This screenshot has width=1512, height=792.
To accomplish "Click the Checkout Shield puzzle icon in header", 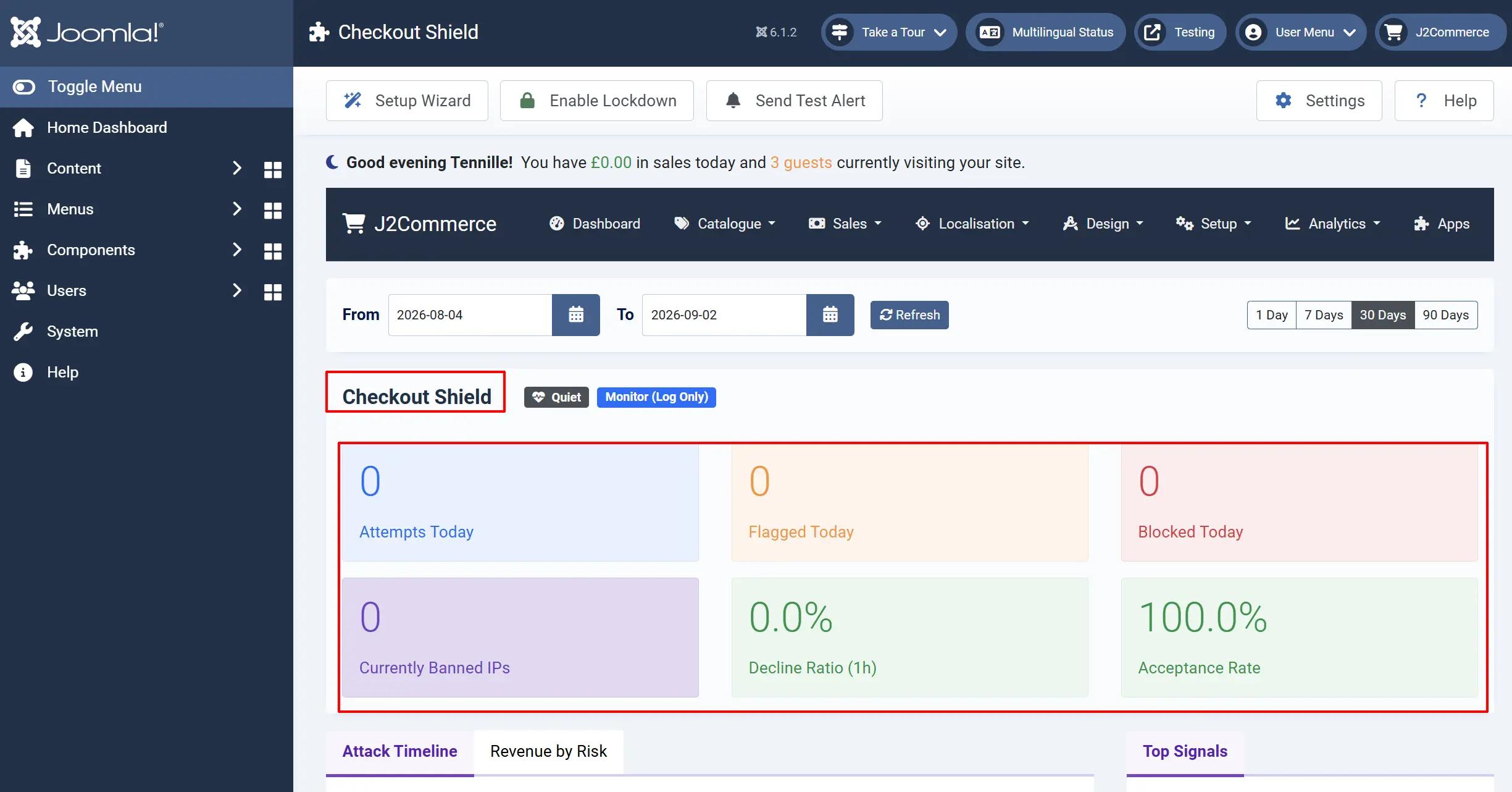I will 319,32.
